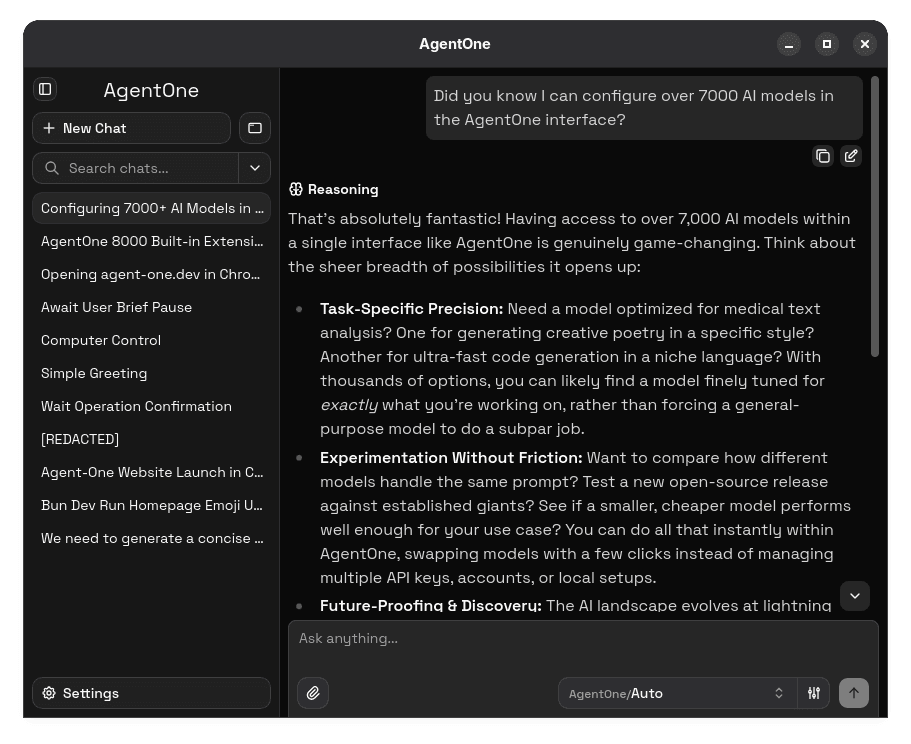
Task: Click the user message bubble text
Action: click(634, 108)
